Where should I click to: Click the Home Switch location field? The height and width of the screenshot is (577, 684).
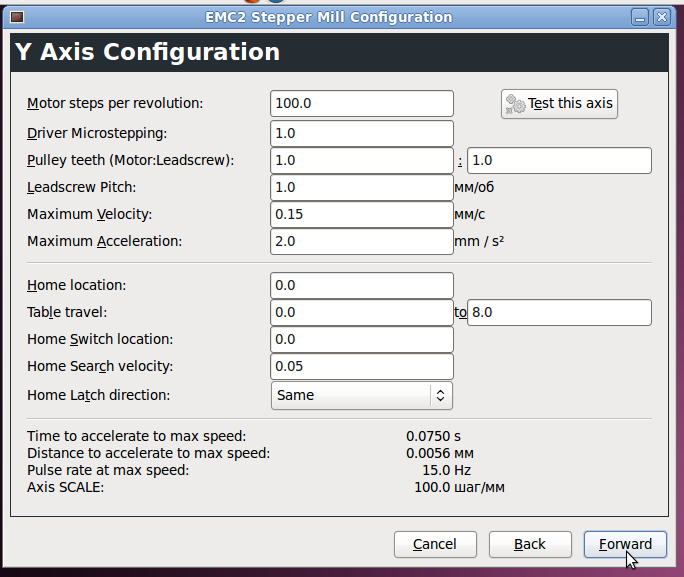point(362,339)
